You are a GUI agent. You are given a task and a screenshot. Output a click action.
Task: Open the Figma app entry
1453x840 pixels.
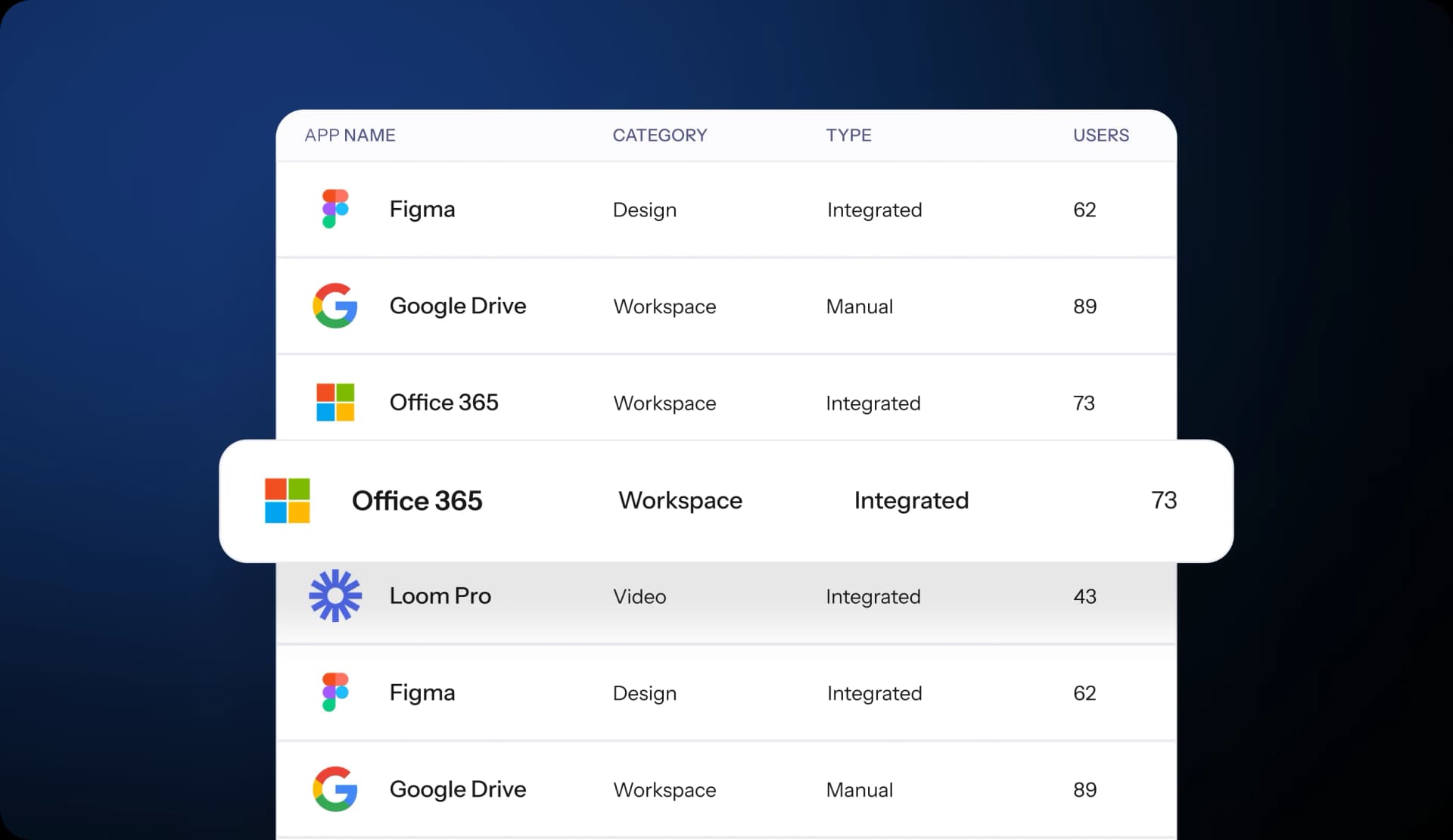tap(422, 209)
